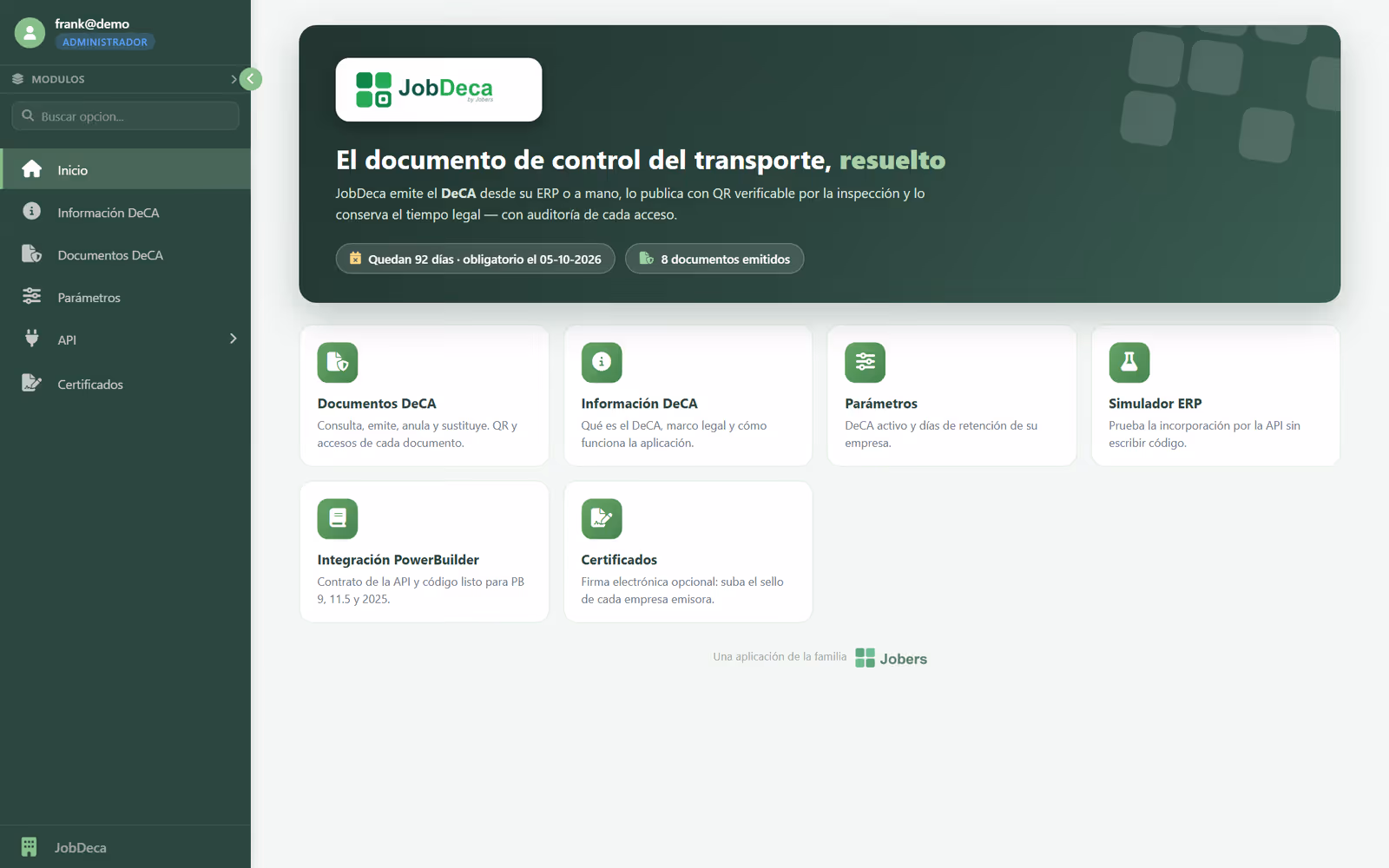Click the calendar icon in days-remaining pill
Viewport: 1389px width, 868px height.
point(355,258)
